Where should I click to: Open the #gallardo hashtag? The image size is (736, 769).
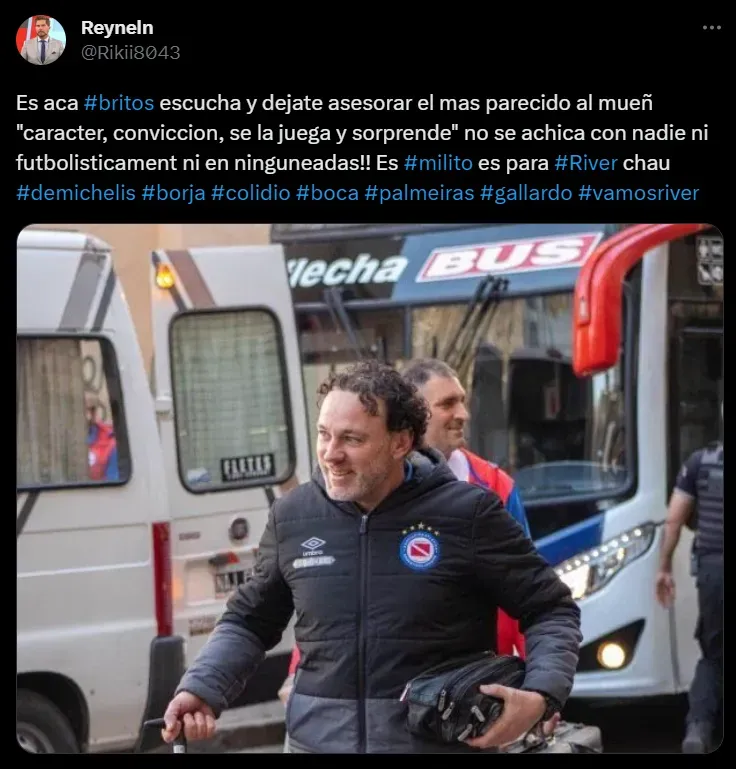(x=526, y=193)
